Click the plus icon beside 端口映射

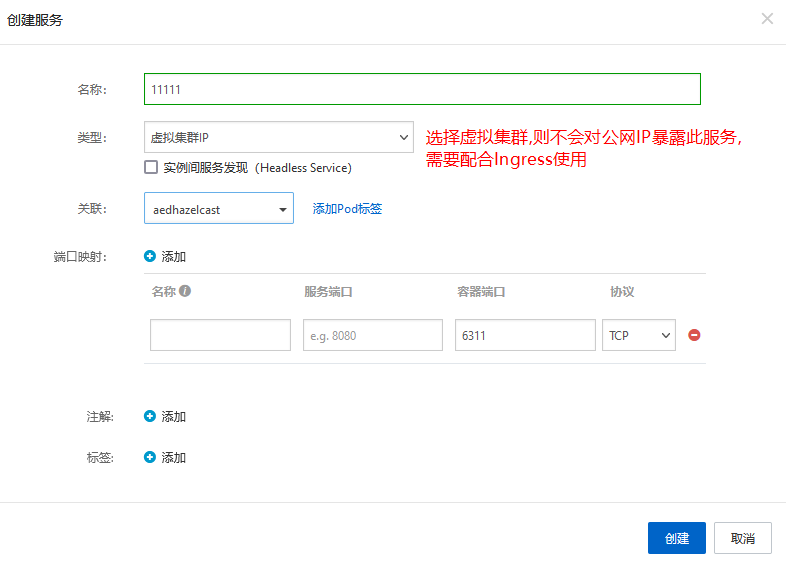[150, 256]
